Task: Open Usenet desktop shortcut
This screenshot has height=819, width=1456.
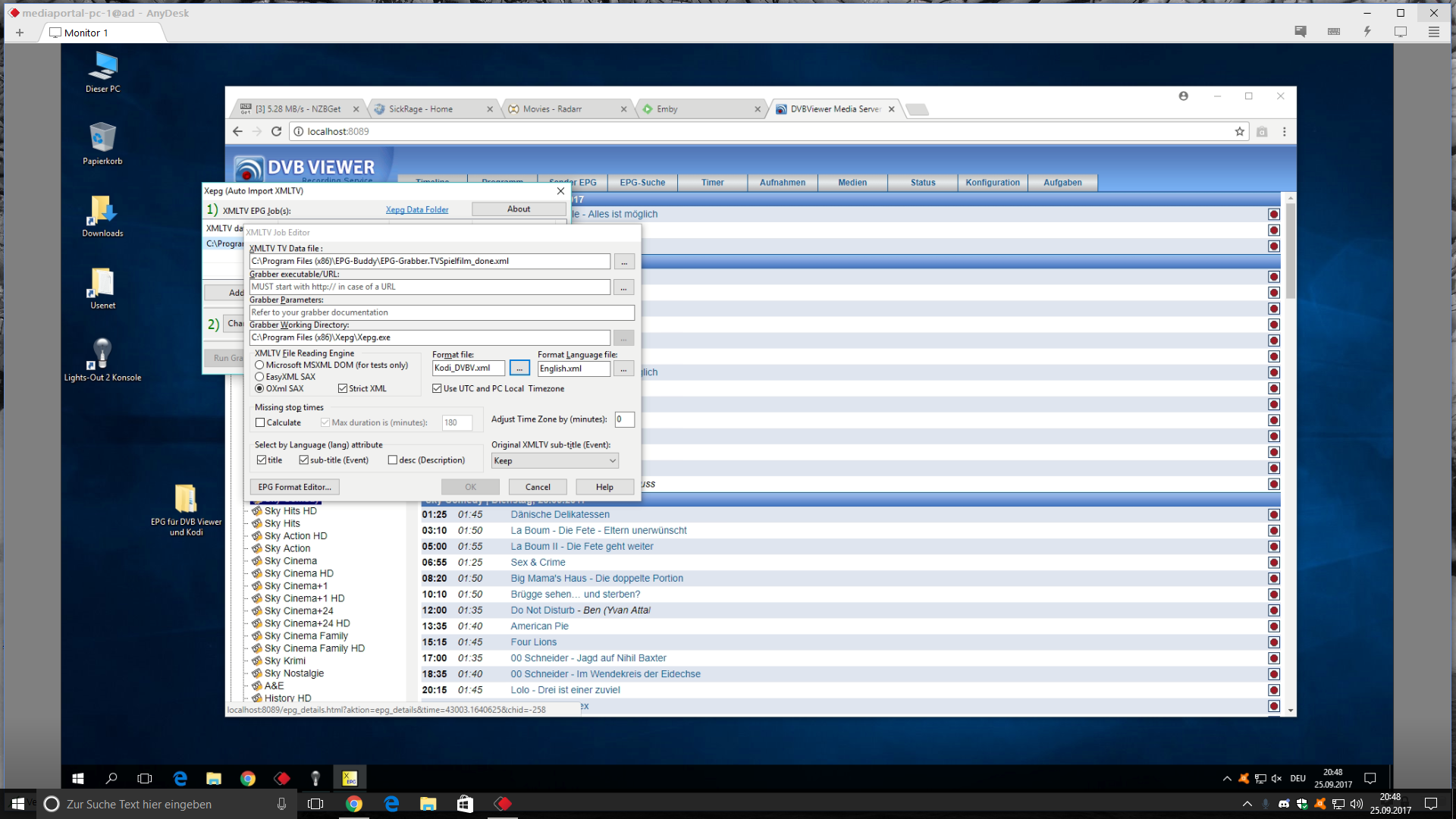Action: (102, 288)
